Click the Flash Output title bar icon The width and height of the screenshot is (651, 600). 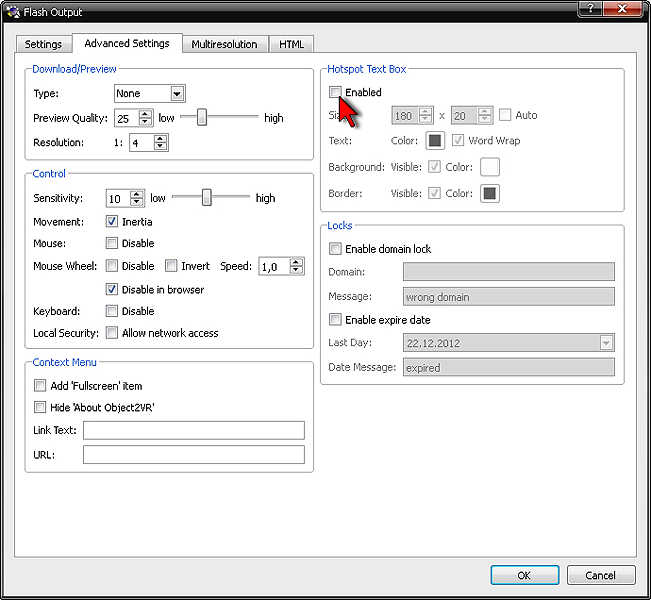tap(13, 12)
